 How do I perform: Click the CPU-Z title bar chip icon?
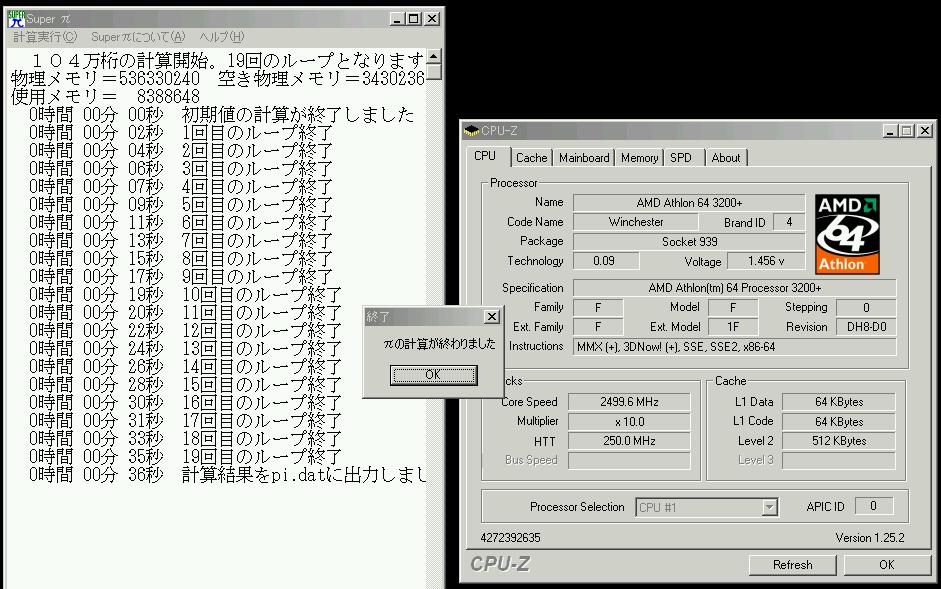pyautogui.click(x=472, y=130)
